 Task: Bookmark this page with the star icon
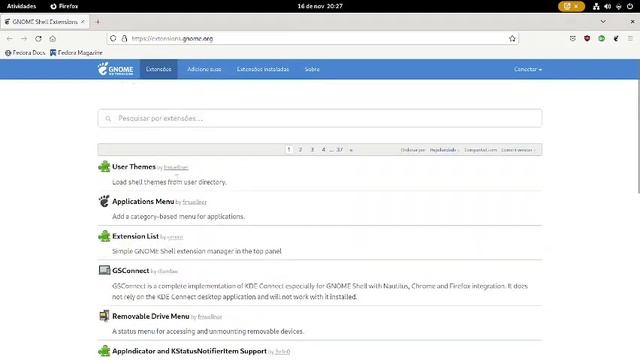coord(512,38)
